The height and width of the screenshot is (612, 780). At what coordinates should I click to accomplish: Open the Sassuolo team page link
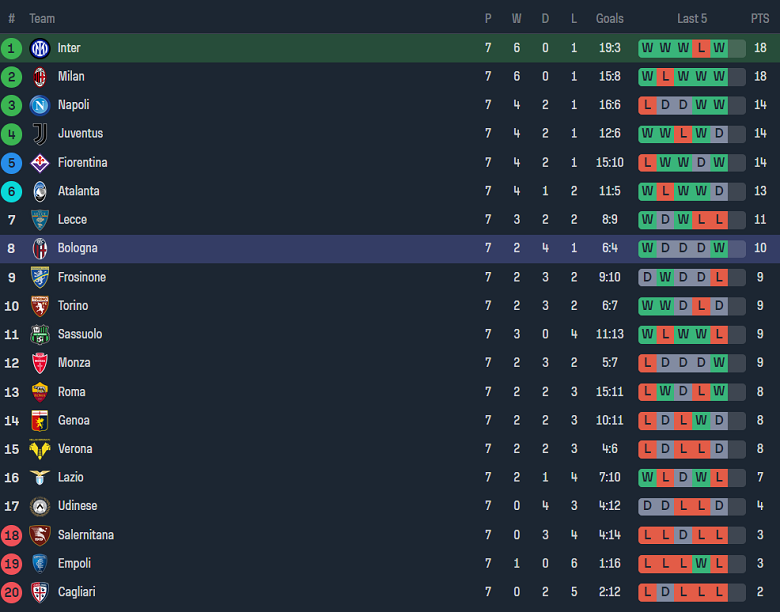click(80, 334)
